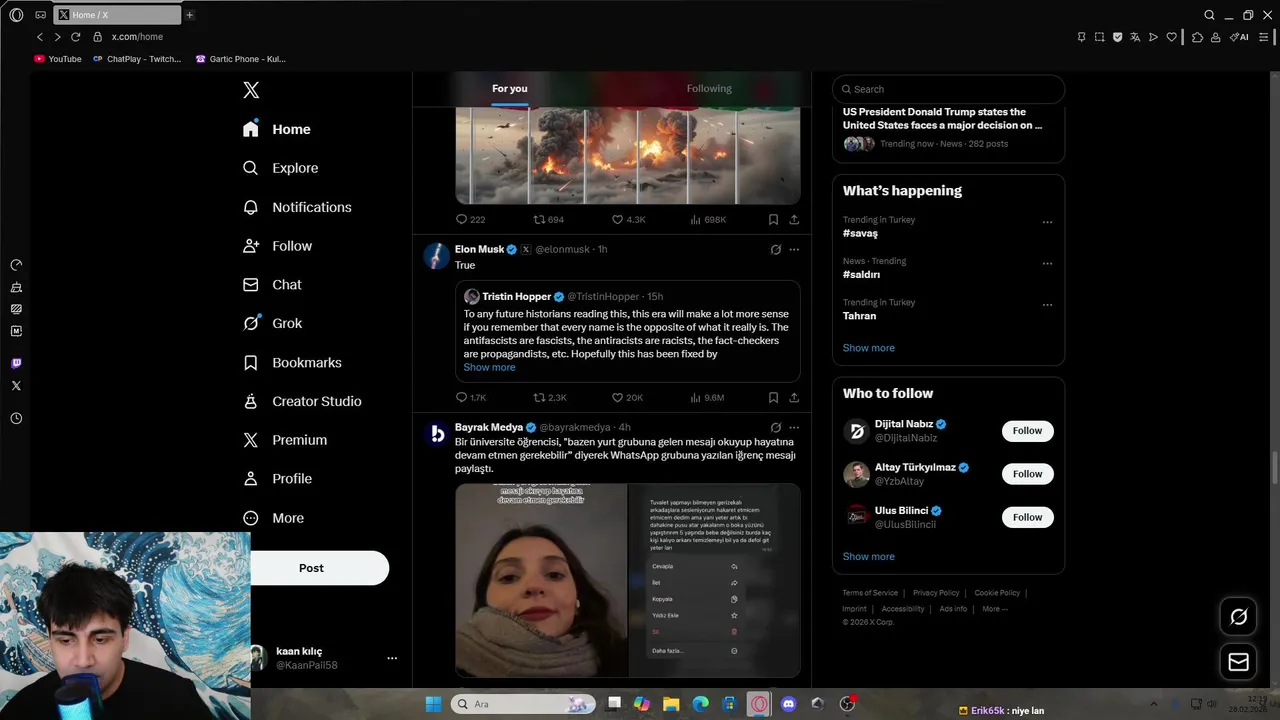Viewport: 1280px width, 720px height.
Task: Click Windows Start button on taskbar
Action: [433, 704]
